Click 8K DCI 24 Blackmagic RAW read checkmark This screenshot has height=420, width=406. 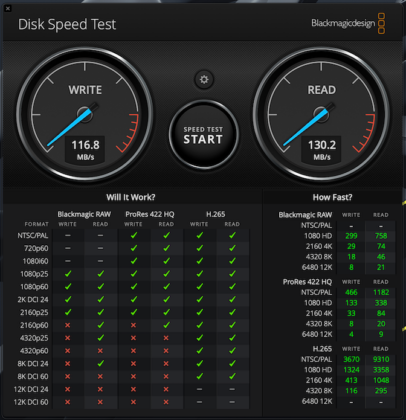(101, 363)
